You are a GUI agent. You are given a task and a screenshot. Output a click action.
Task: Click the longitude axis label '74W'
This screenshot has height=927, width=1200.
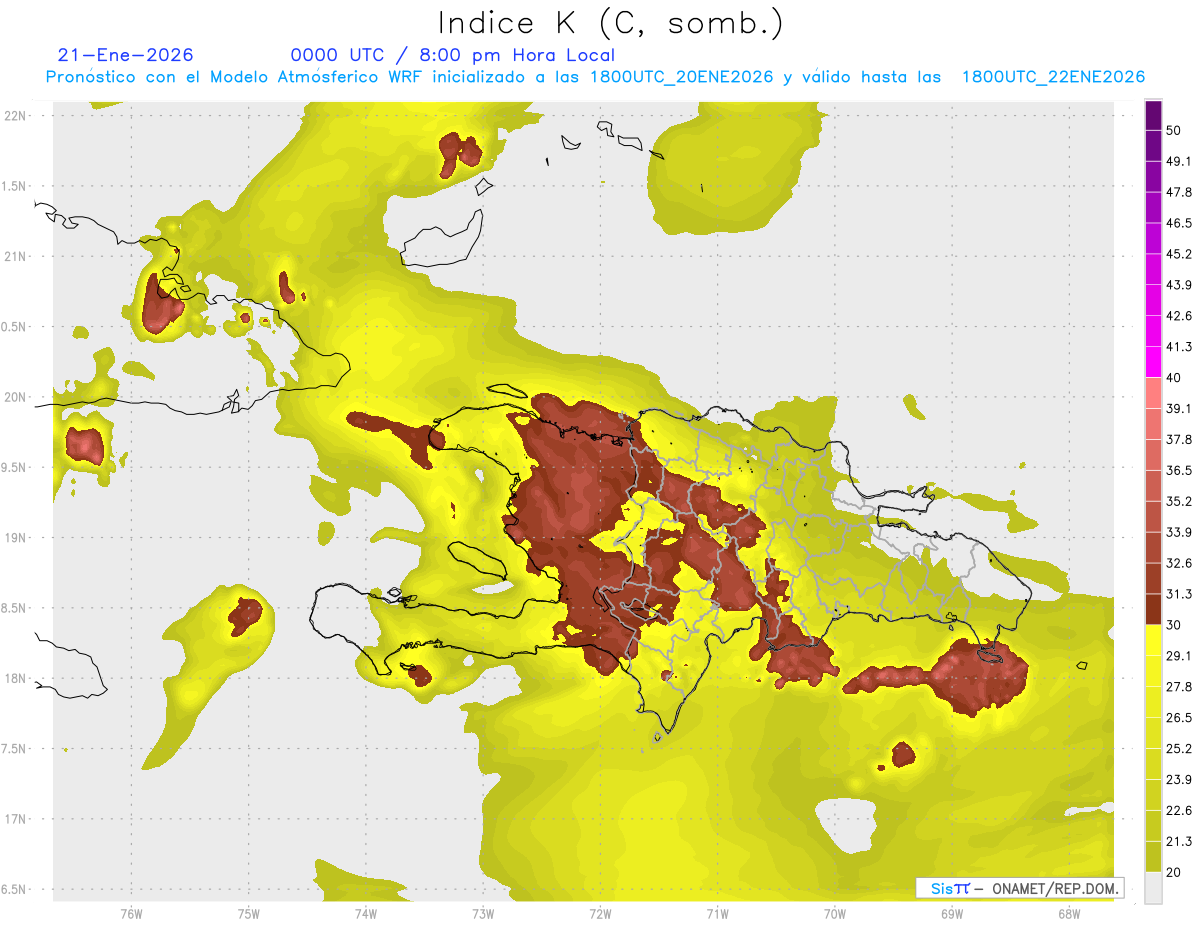click(x=365, y=913)
